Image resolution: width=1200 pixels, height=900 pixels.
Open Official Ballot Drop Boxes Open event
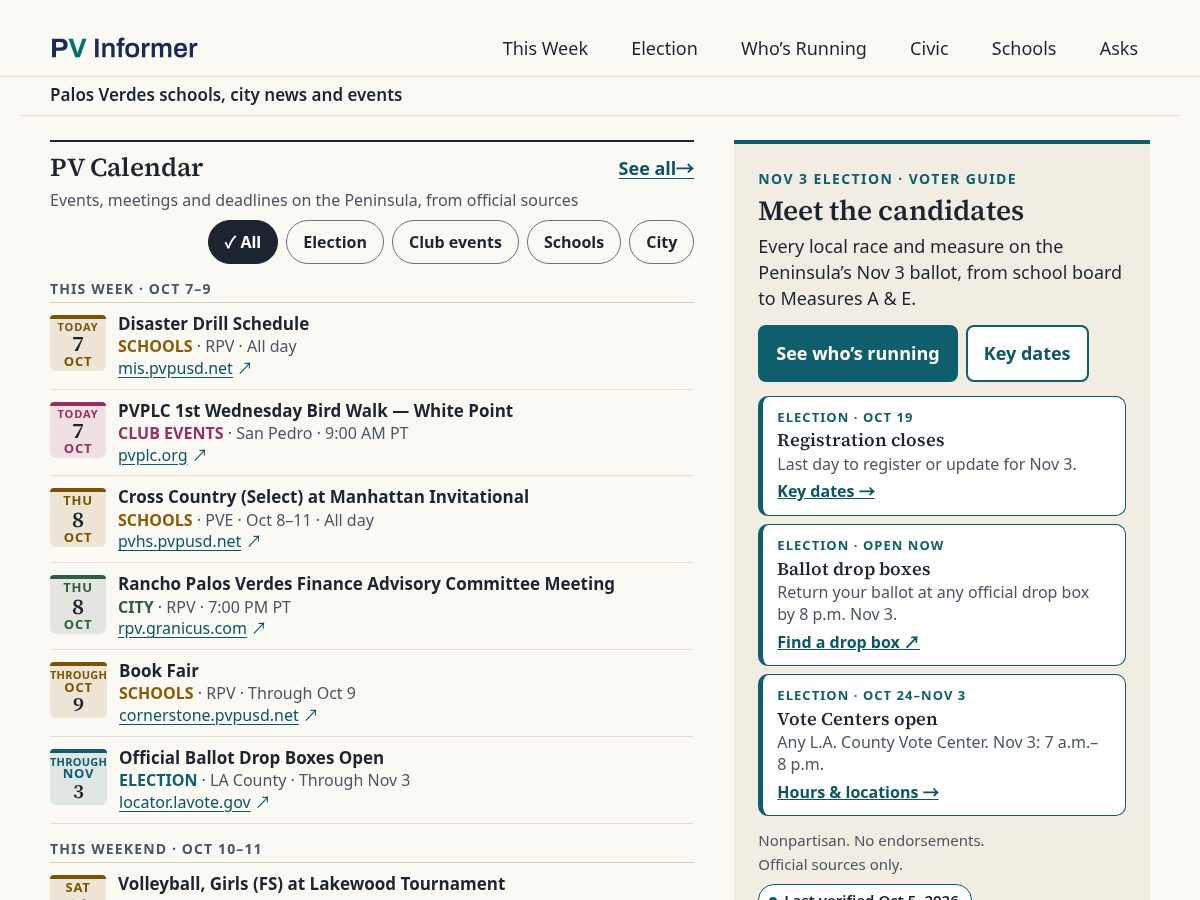[251, 757]
